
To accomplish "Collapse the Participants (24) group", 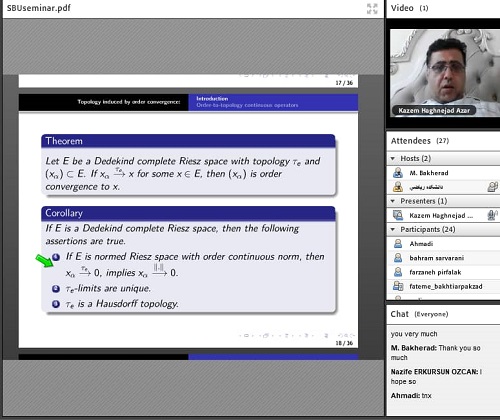I will point(393,229).
